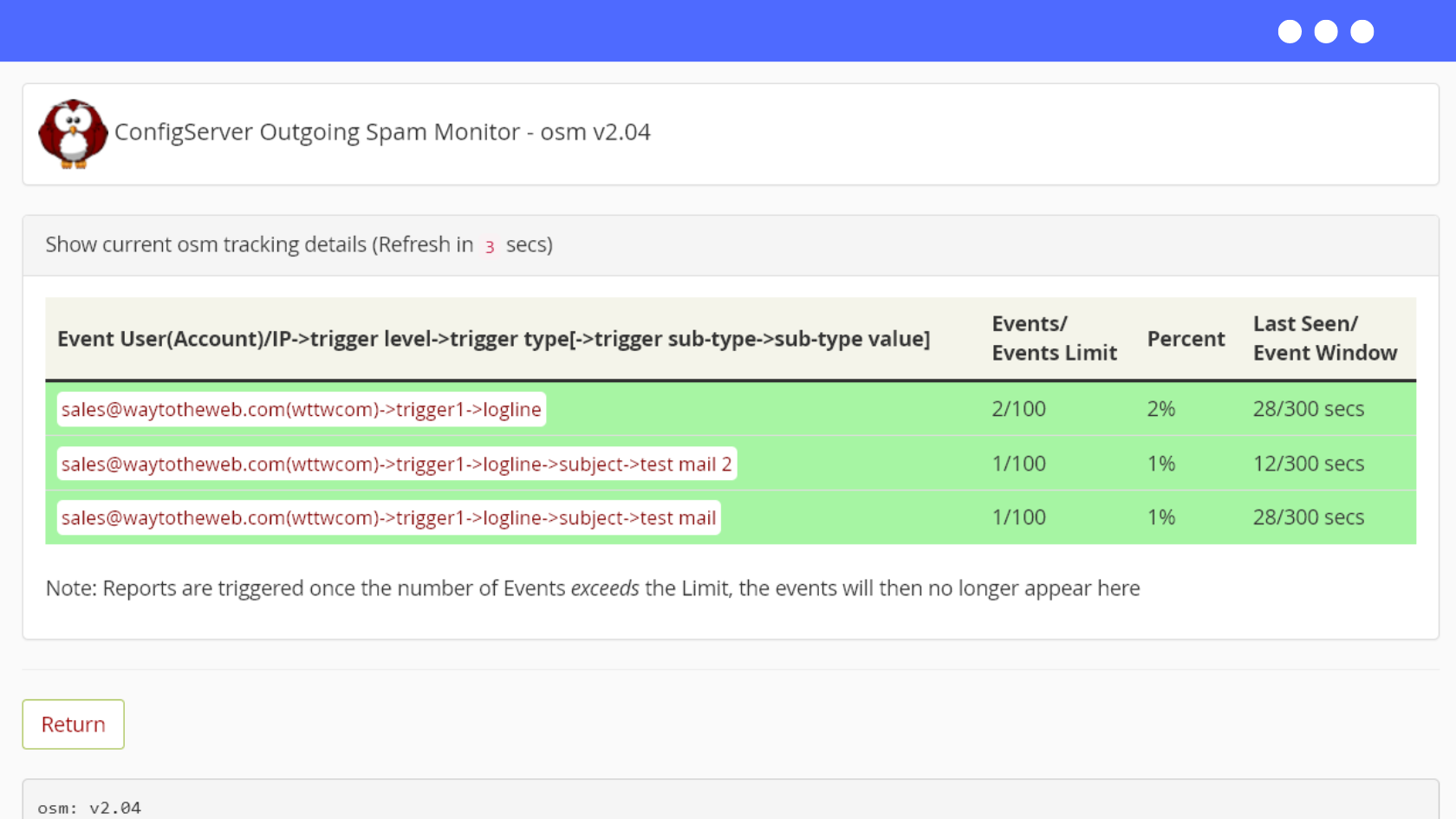Screen dimensions: 1456x819
Task: Select the 'Events/ Events Limit' column header
Action: point(1054,338)
